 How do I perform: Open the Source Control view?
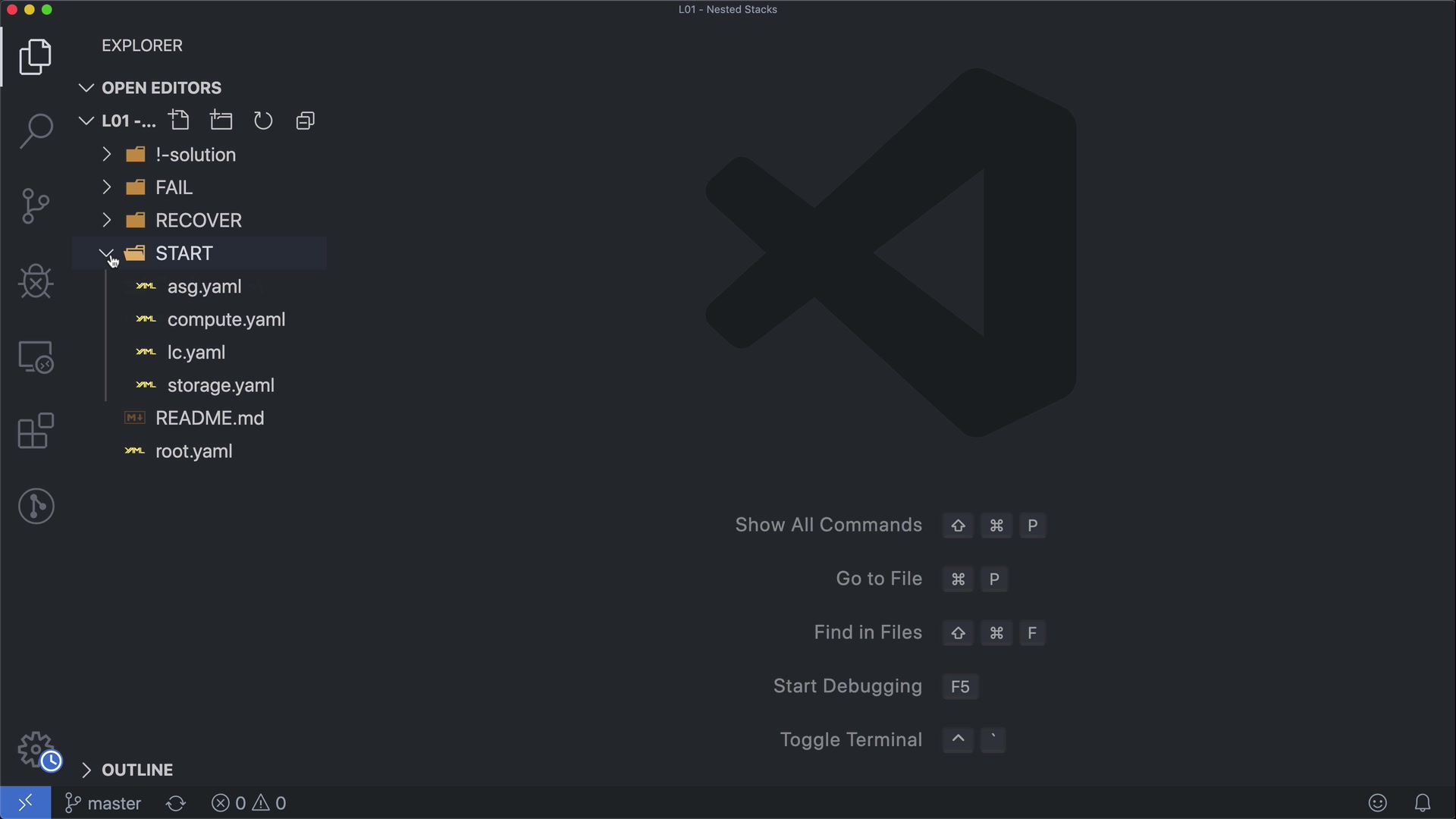click(36, 206)
